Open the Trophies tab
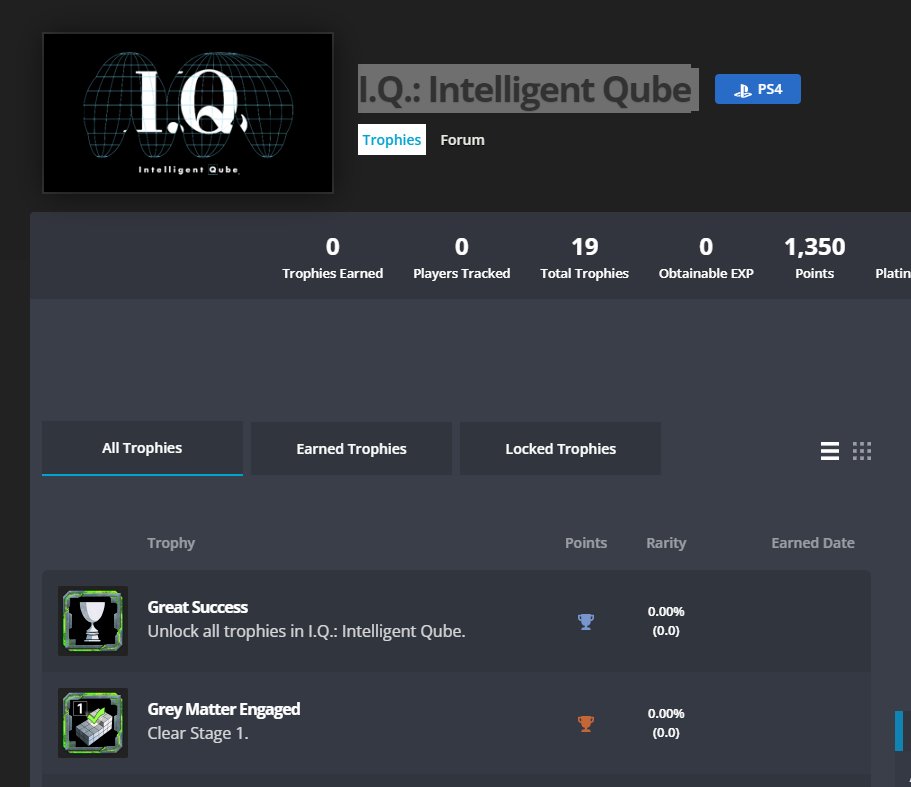 (x=392, y=139)
